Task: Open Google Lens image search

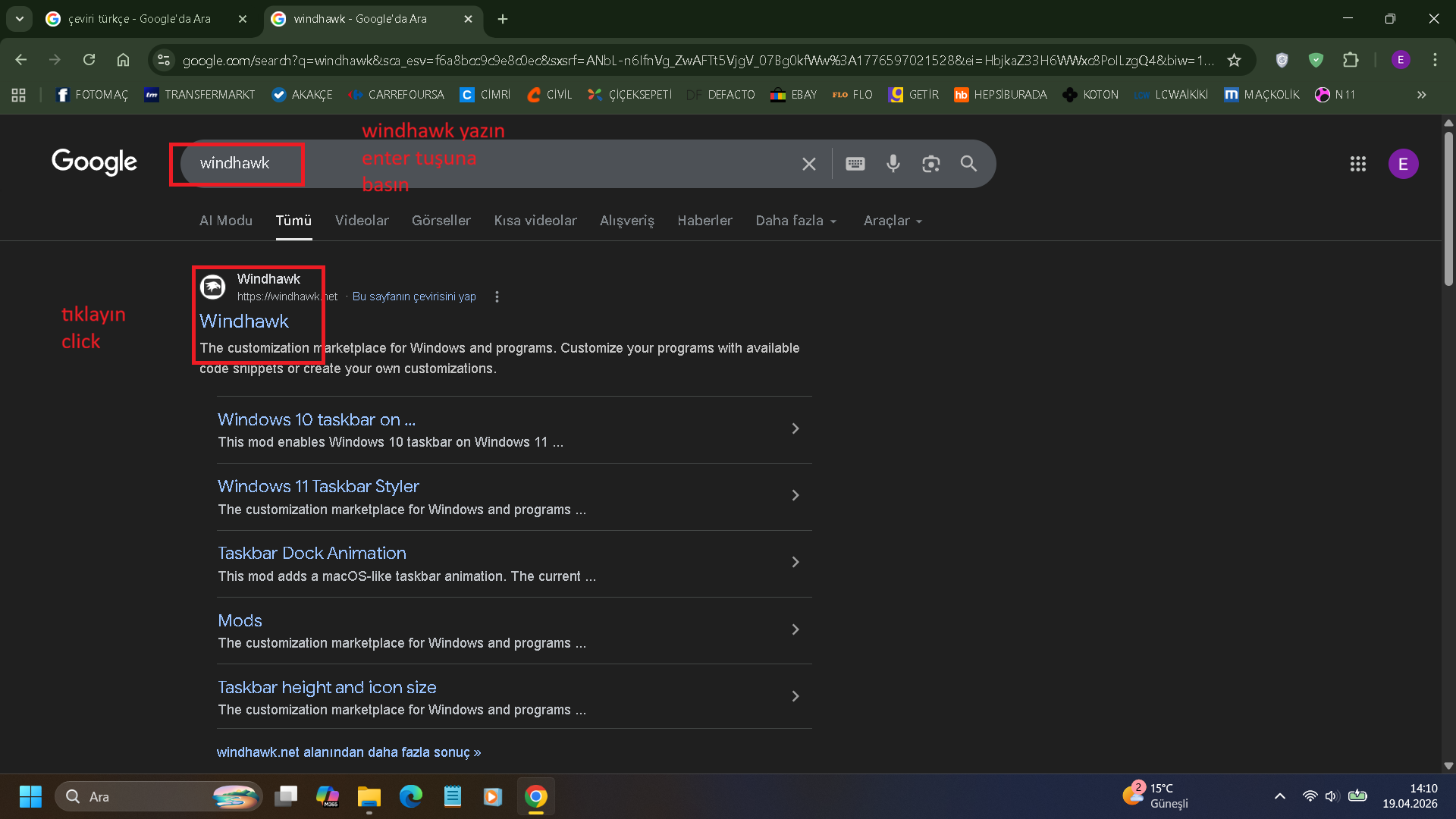Action: [x=930, y=164]
